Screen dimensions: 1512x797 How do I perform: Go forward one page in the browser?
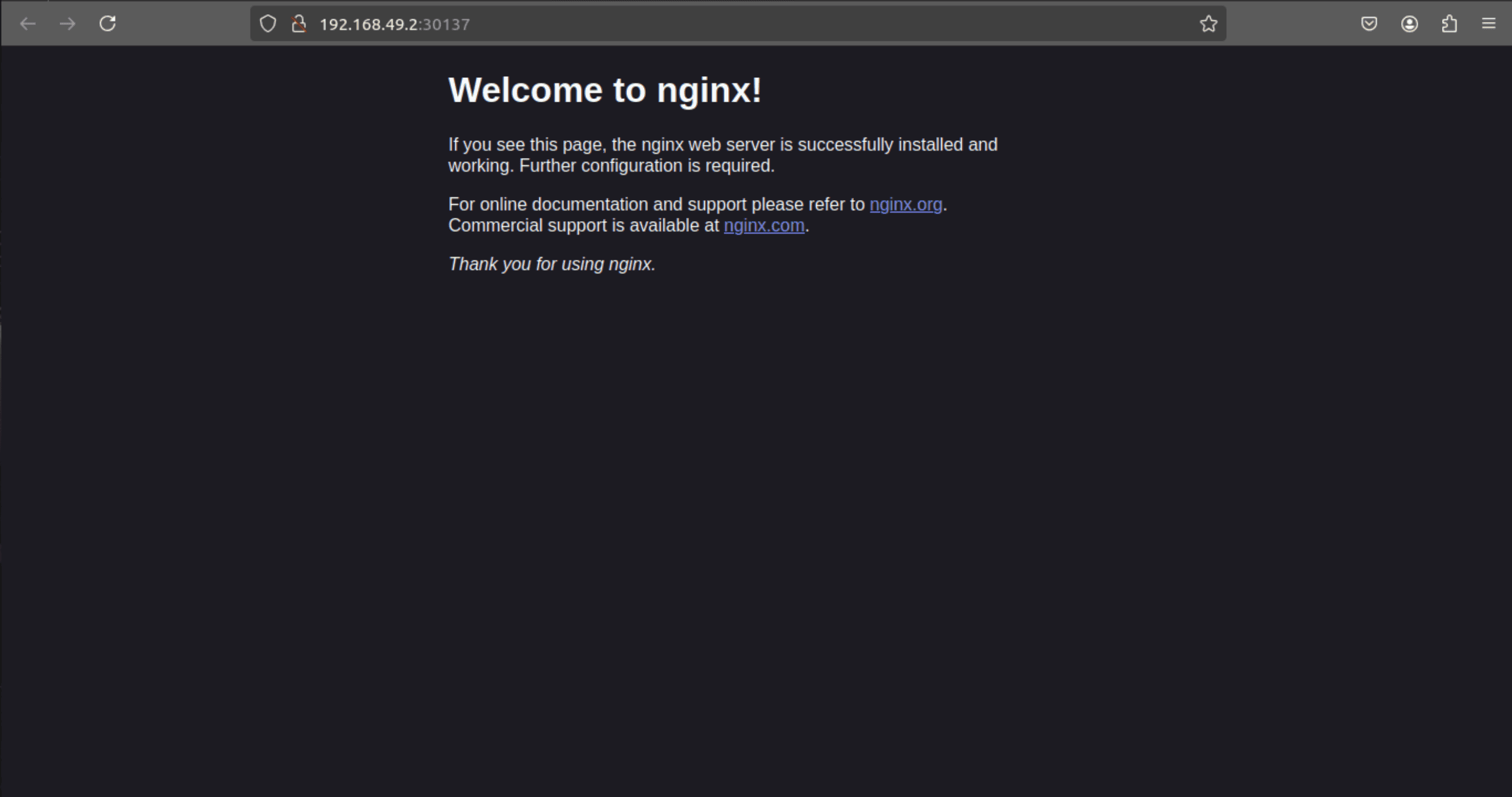click(x=68, y=24)
